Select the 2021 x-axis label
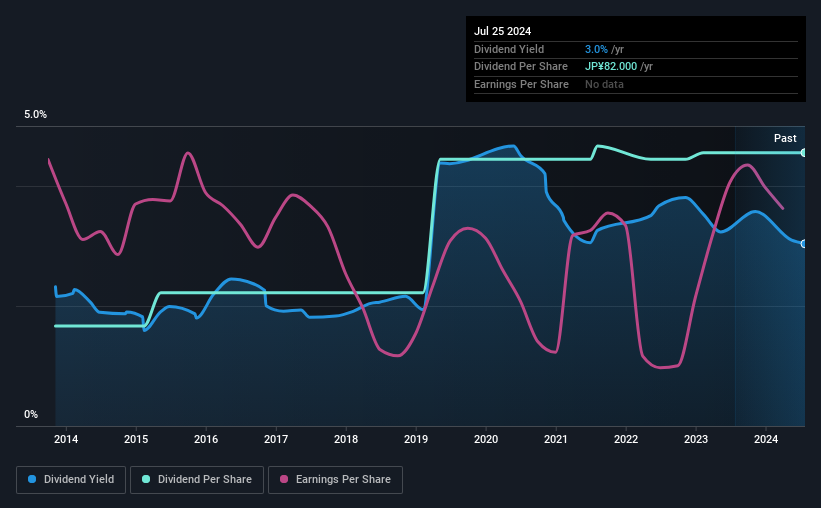This screenshot has width=821, height=508. (x=556, y=439)
